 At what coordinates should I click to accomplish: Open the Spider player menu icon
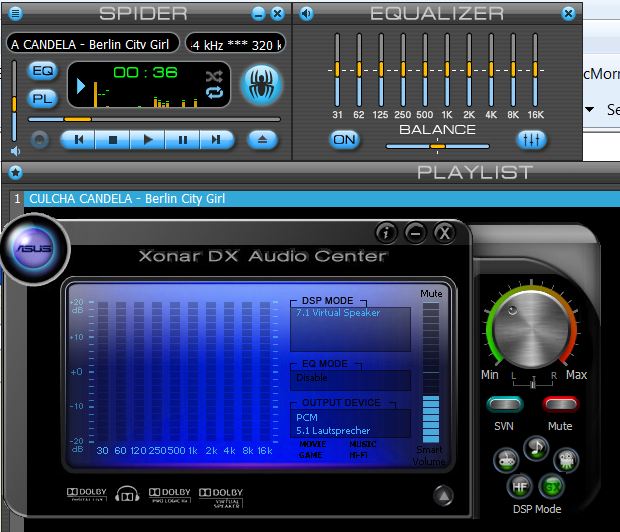15,14
